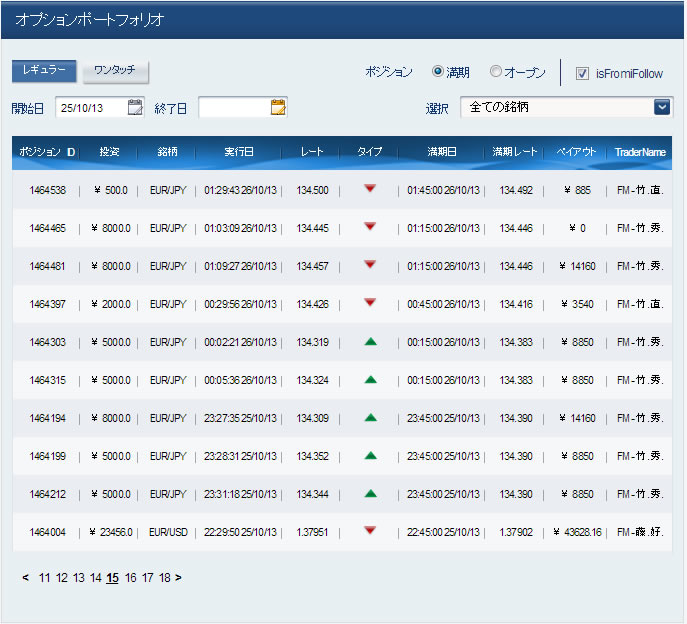The height and width of the screenshot is (624, 687).
Task: Select the オープン position radio button
Action: pyautogui.click(x=496, y=71)
